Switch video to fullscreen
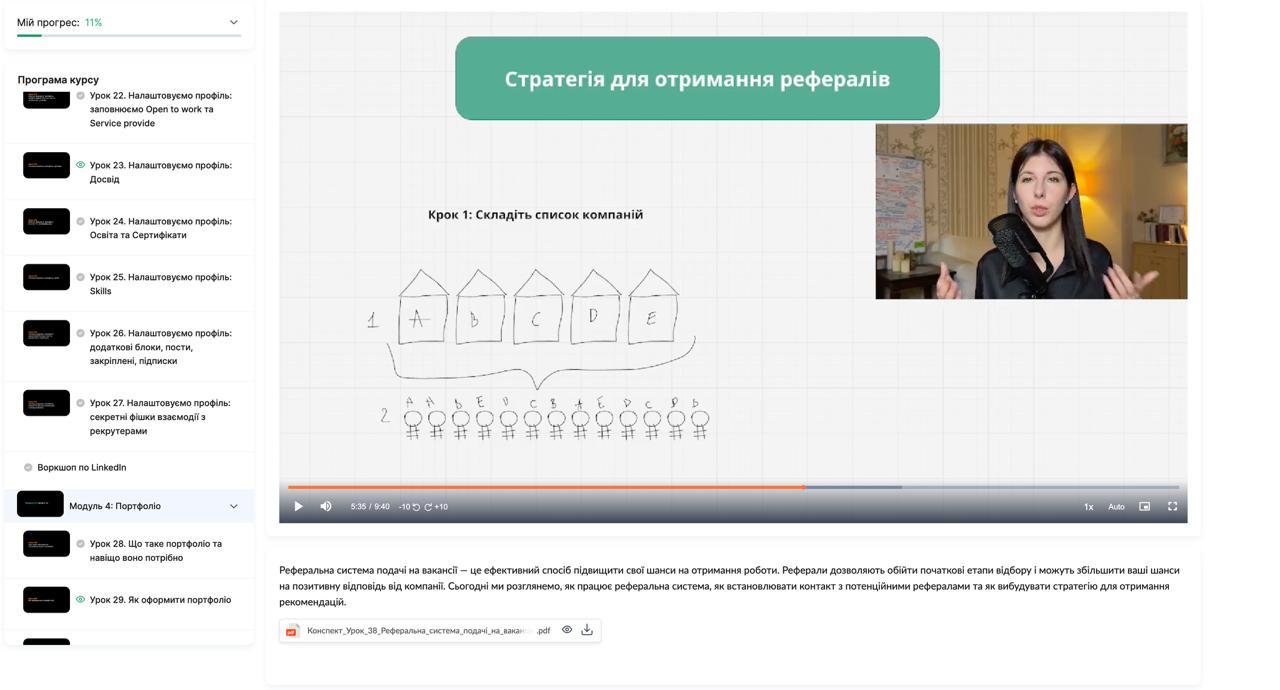The width and height of the screenshot is (1280, 690). point(1173,507)
